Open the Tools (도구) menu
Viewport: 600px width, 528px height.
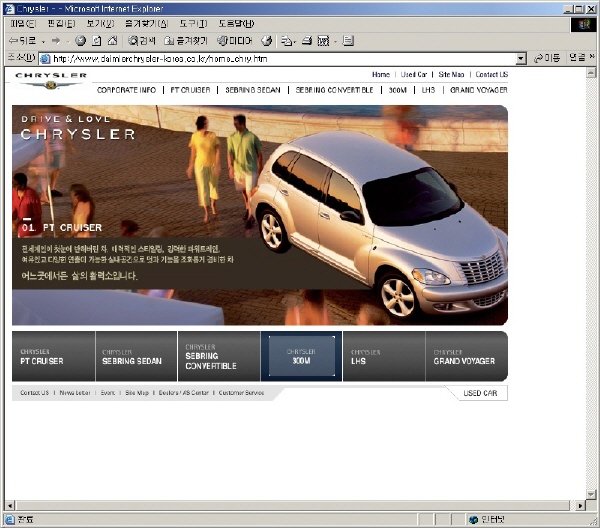pos(193,23)
